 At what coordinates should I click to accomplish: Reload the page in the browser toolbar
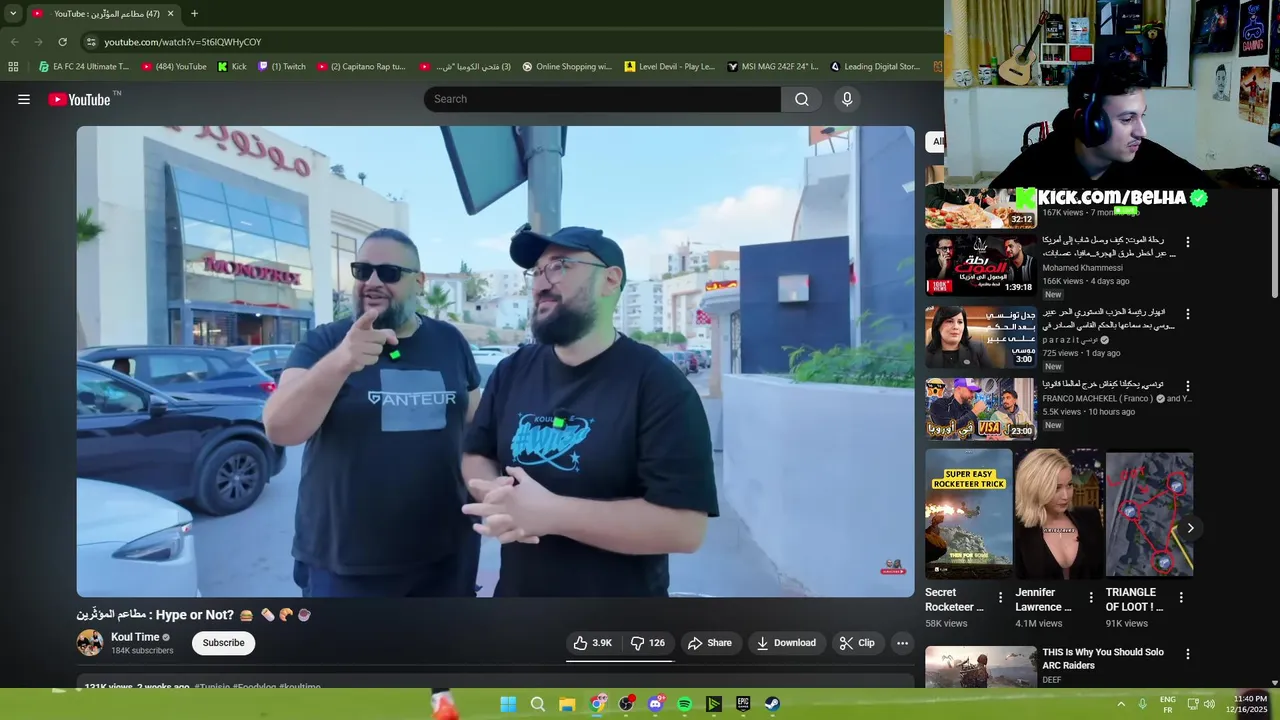(62, 42)
